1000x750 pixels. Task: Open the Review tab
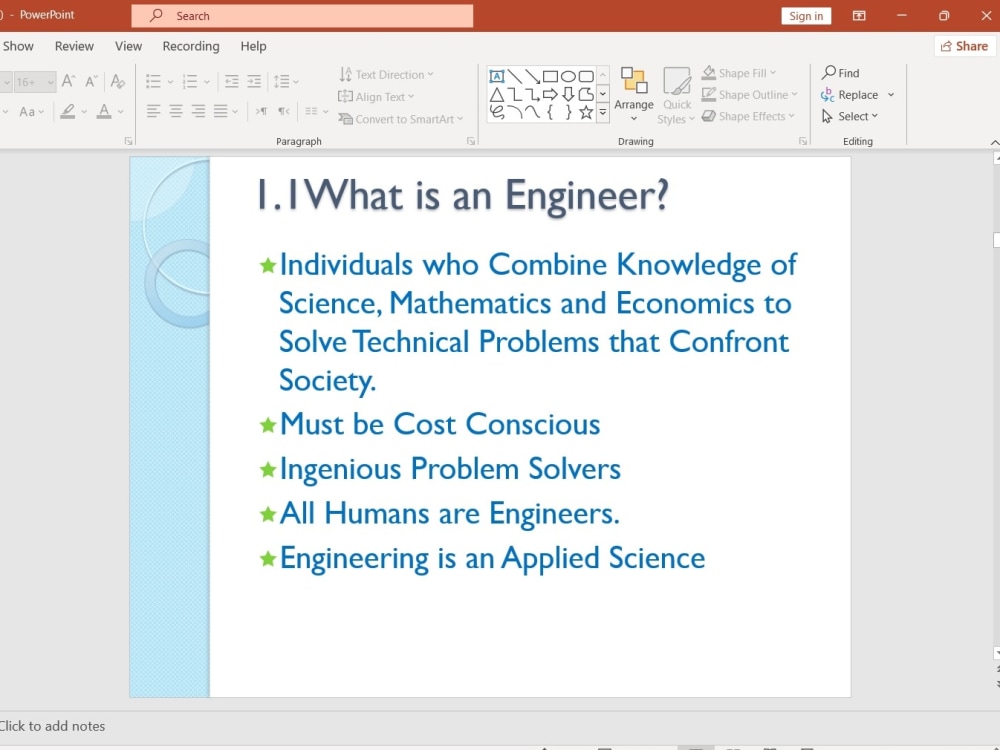click(74, 46)
